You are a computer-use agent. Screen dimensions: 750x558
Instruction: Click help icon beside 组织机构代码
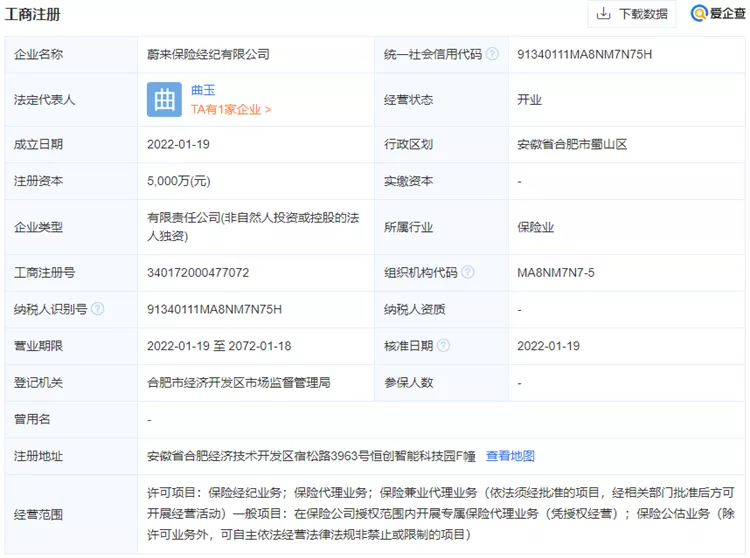(x=468, y=272)
